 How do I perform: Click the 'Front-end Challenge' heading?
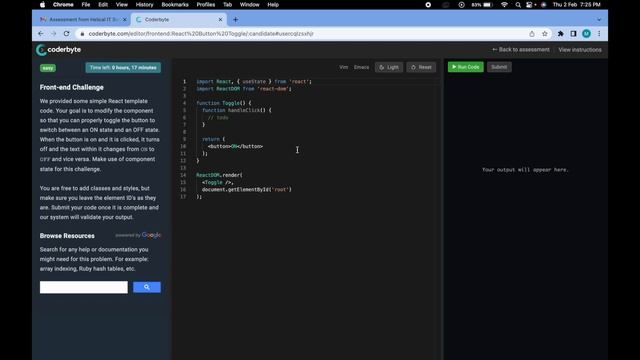tap(71, 87)
